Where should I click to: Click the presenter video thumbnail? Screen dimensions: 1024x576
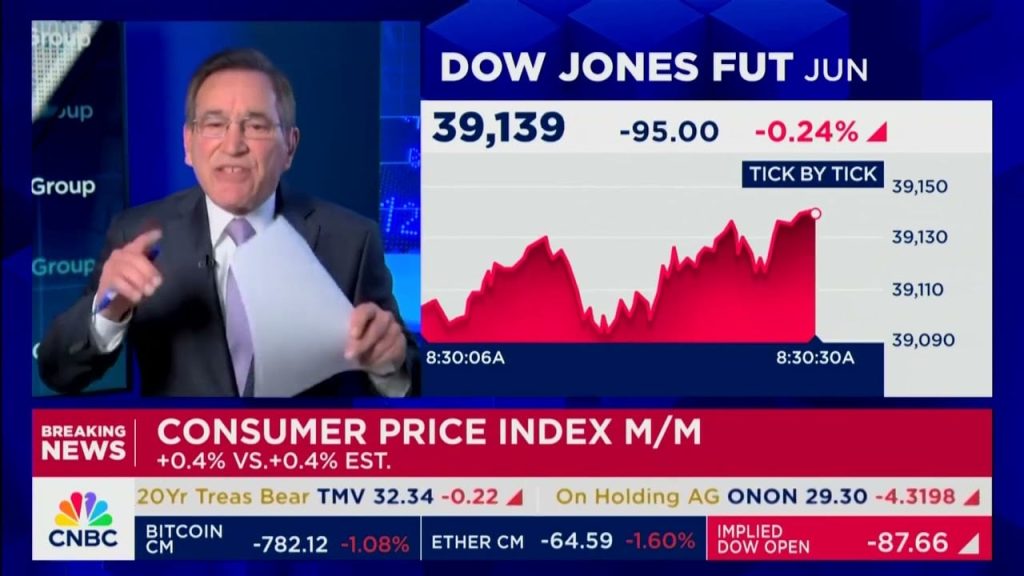pyautogui.click(x=225, y=210)
